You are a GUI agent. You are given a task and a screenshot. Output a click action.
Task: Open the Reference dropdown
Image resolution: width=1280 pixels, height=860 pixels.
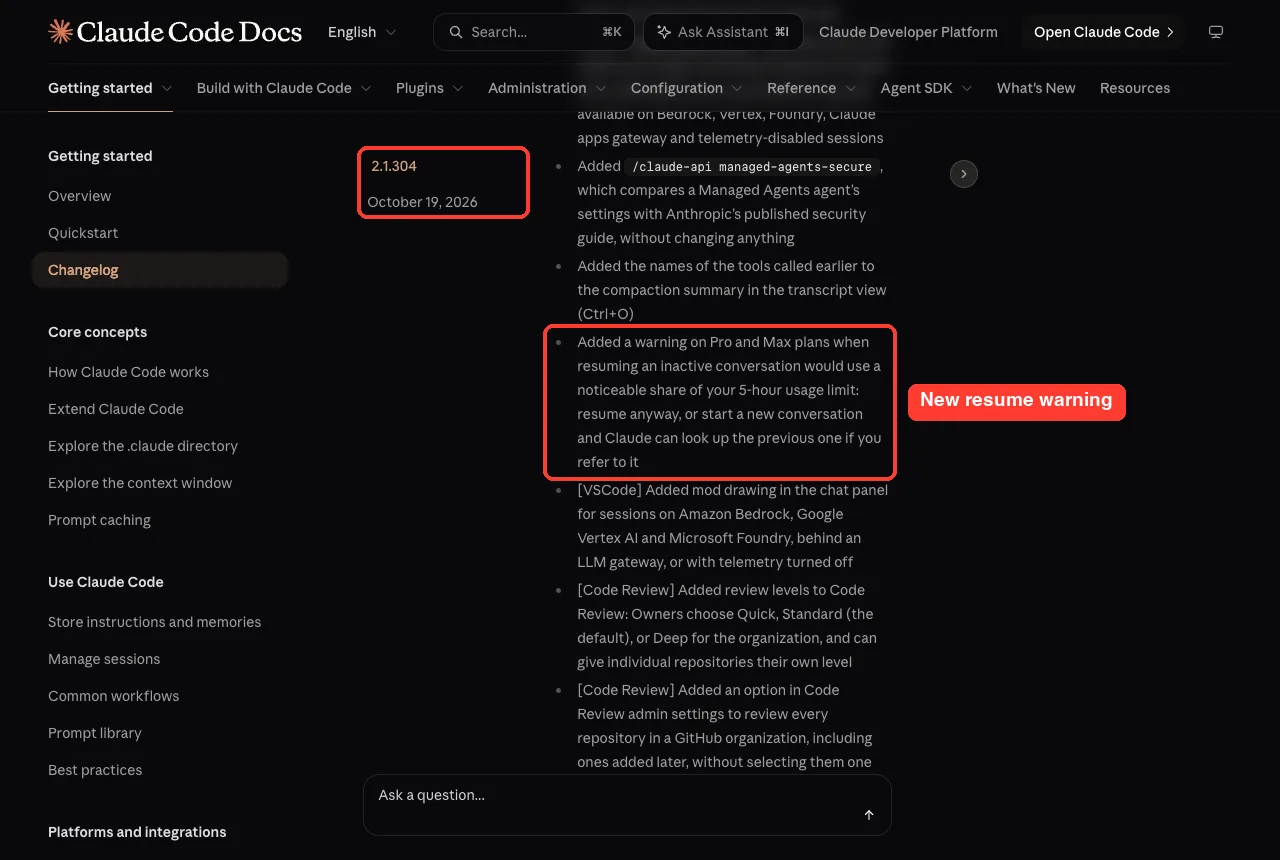(x=812, y=88)
